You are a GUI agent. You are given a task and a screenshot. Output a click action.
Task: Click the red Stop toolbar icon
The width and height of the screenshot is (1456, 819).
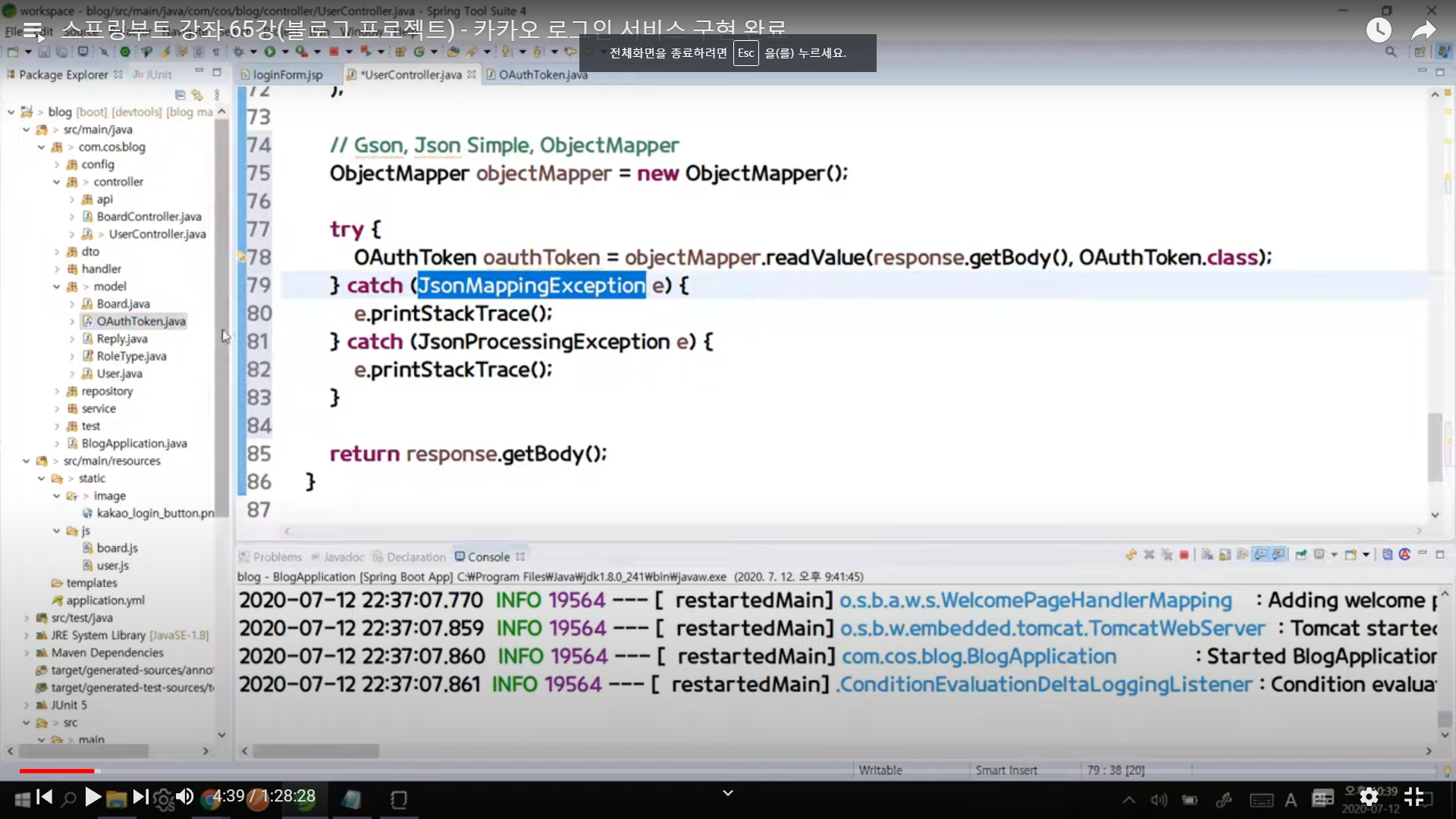(334, 52)
